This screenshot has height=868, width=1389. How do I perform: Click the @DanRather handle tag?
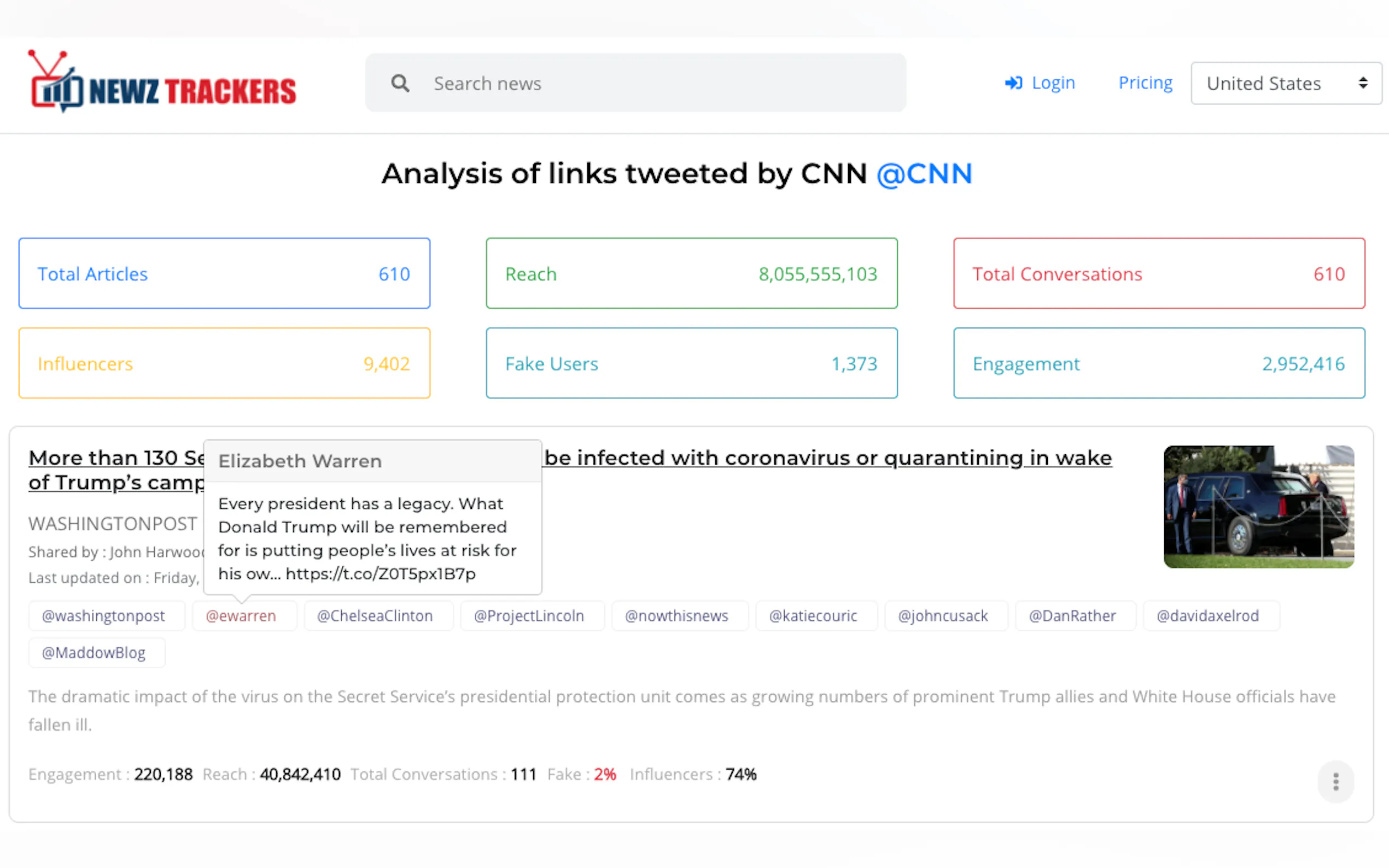1072,616
